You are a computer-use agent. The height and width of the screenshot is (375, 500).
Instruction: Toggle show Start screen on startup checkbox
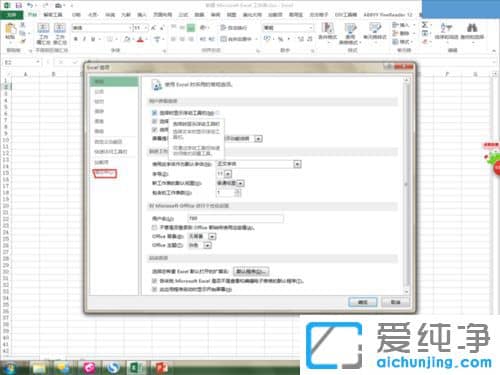click(154, 289)
